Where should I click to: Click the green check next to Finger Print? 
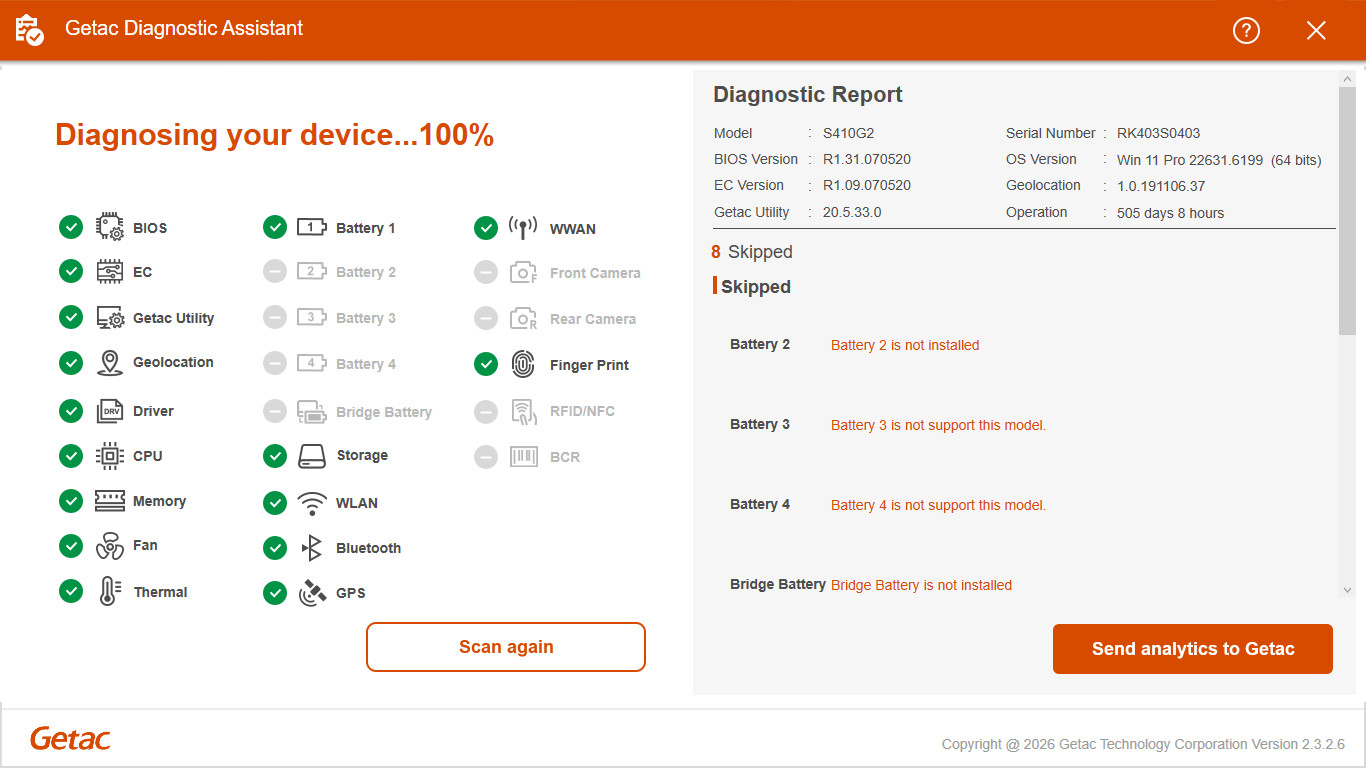coord(486,364)
